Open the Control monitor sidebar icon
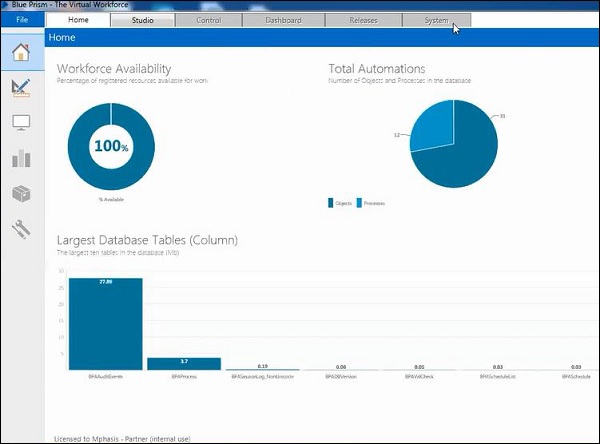The width and height of the screenshot is (600, 444). tap(21, 122)
